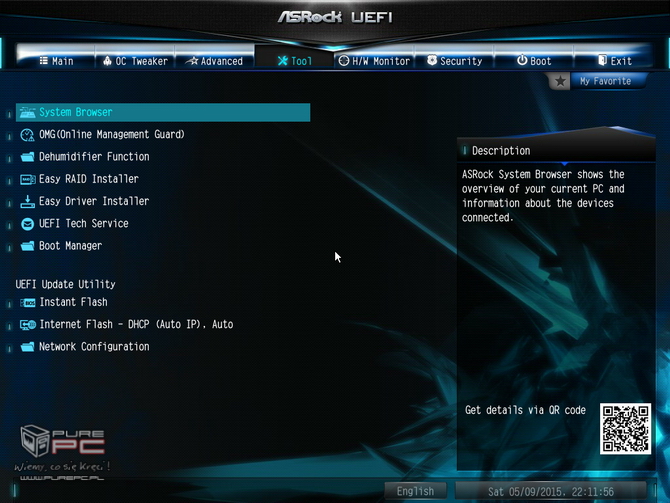This screenshot has height=503, width=670.
Task: Click the Tool tab wrench icon
Action: point(282,61)
